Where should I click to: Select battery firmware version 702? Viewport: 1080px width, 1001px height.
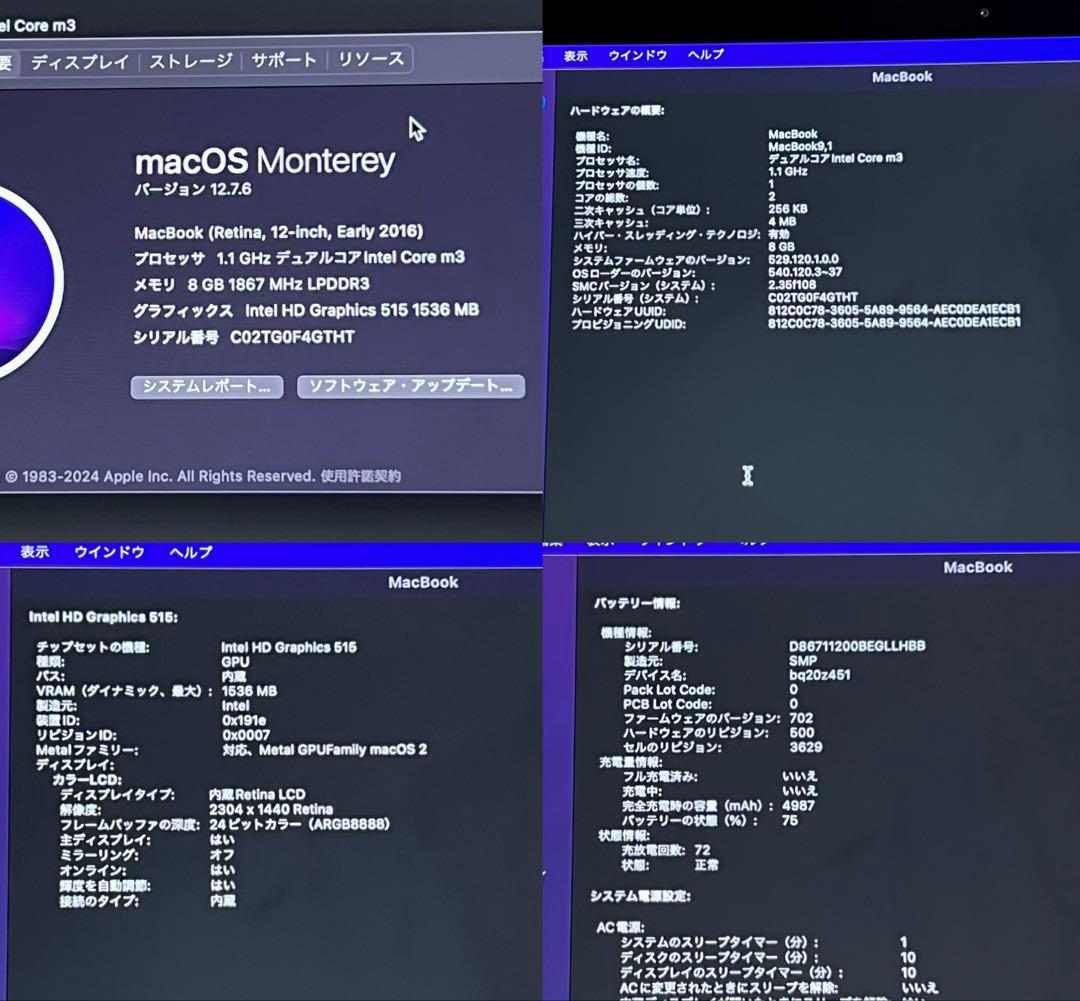pos(800,719)
